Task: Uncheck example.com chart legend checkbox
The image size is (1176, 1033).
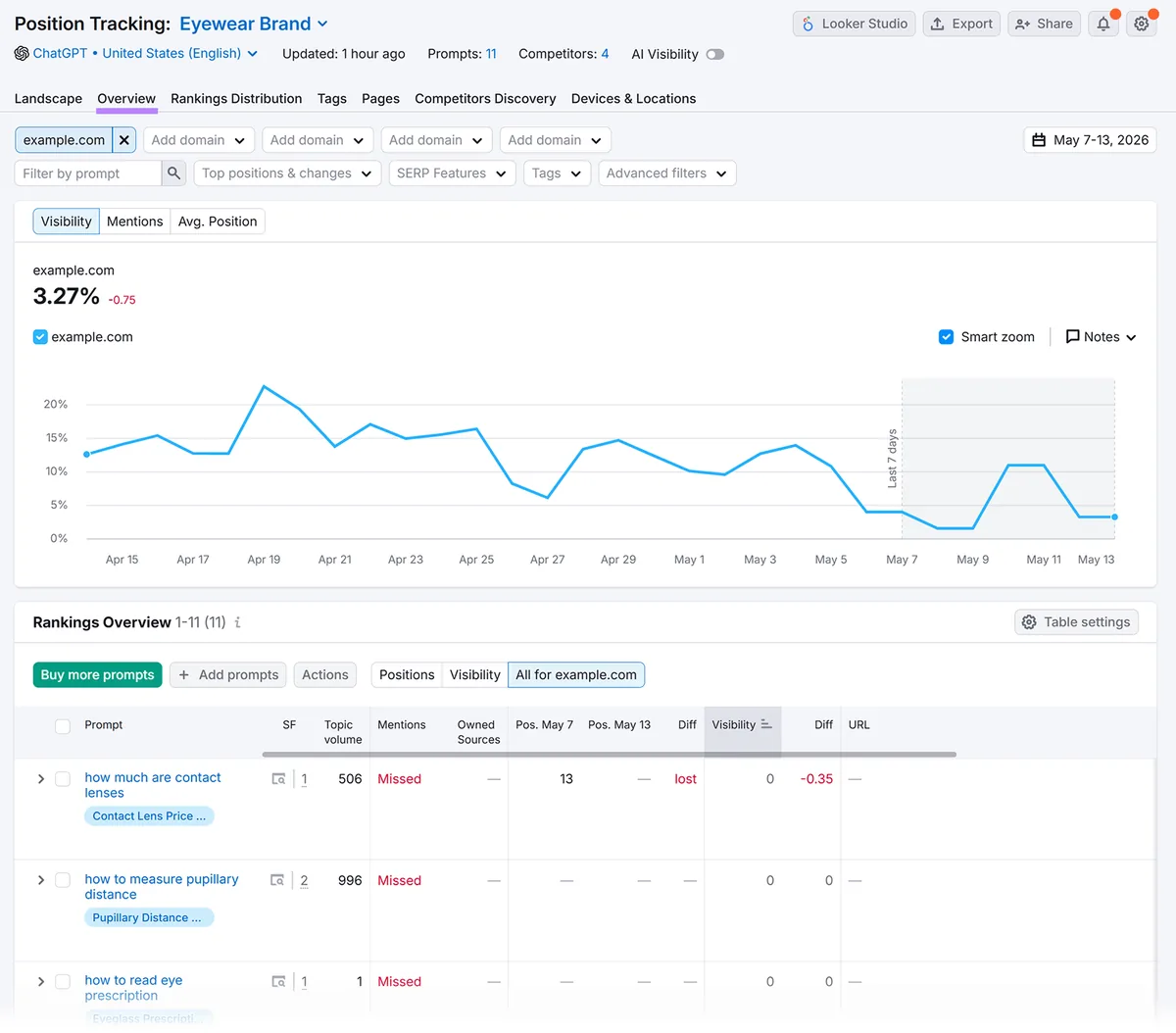Action: pos(40,336)
